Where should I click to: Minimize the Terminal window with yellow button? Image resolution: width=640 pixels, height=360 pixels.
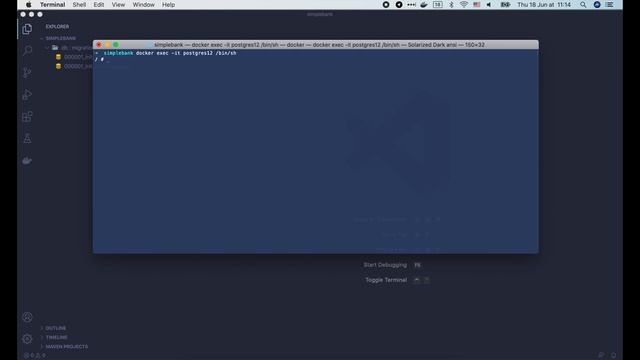point(107,45)
